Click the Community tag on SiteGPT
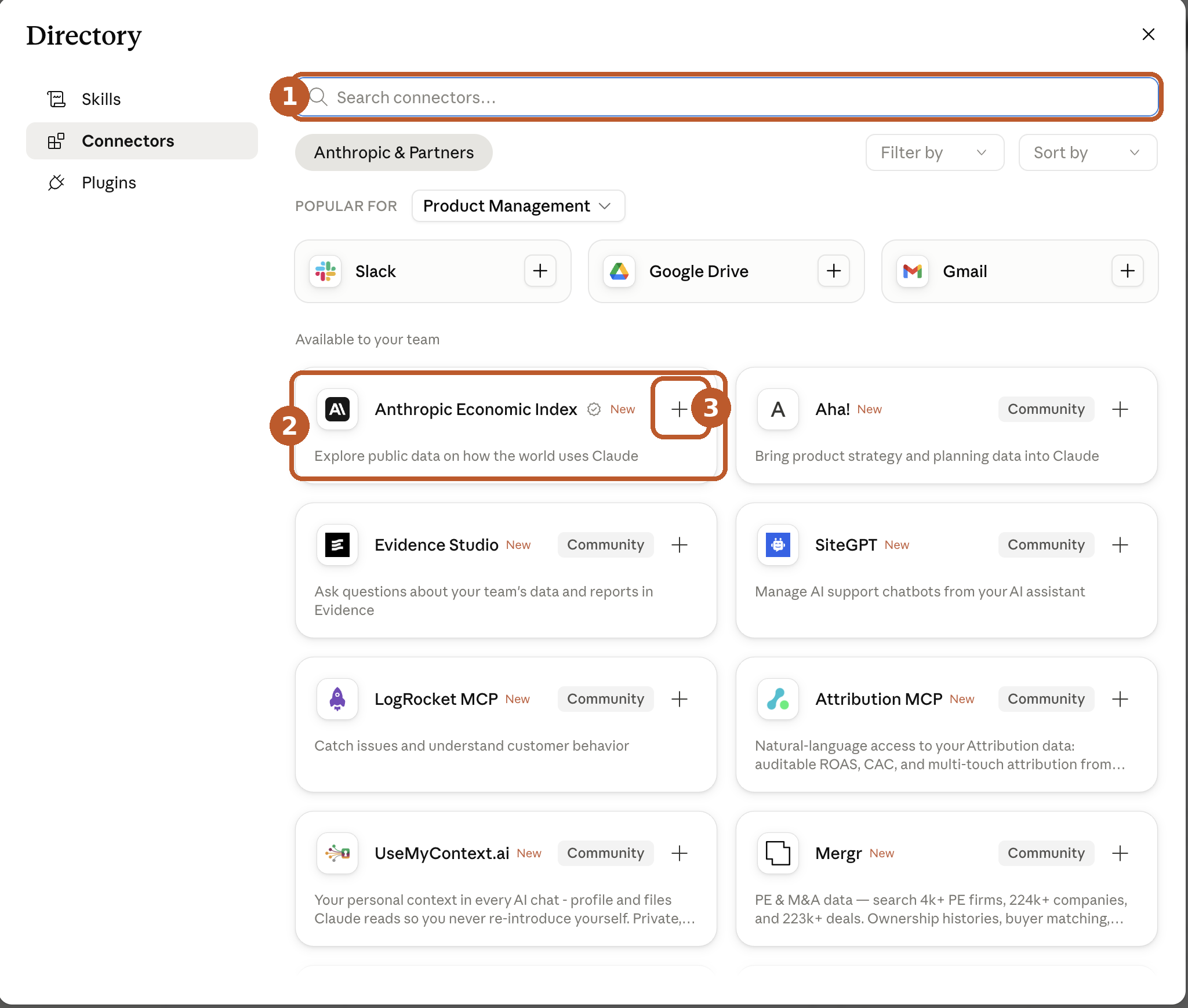The height and width of the screenshot is (1008, 1188). tap(1046, 545)
